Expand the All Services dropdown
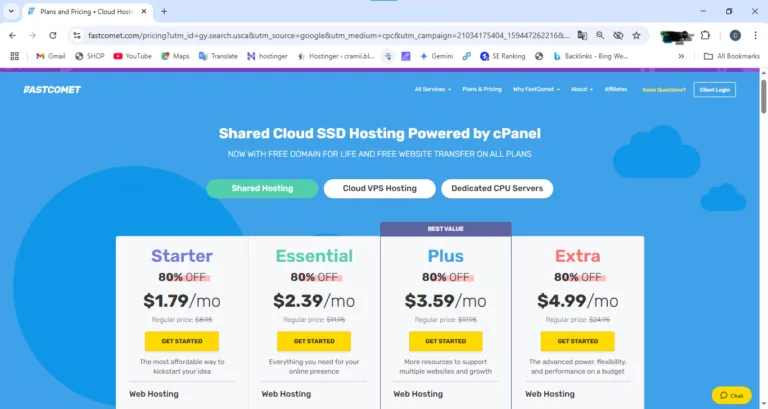Screen dimensions: 768x409 (433, 89)
